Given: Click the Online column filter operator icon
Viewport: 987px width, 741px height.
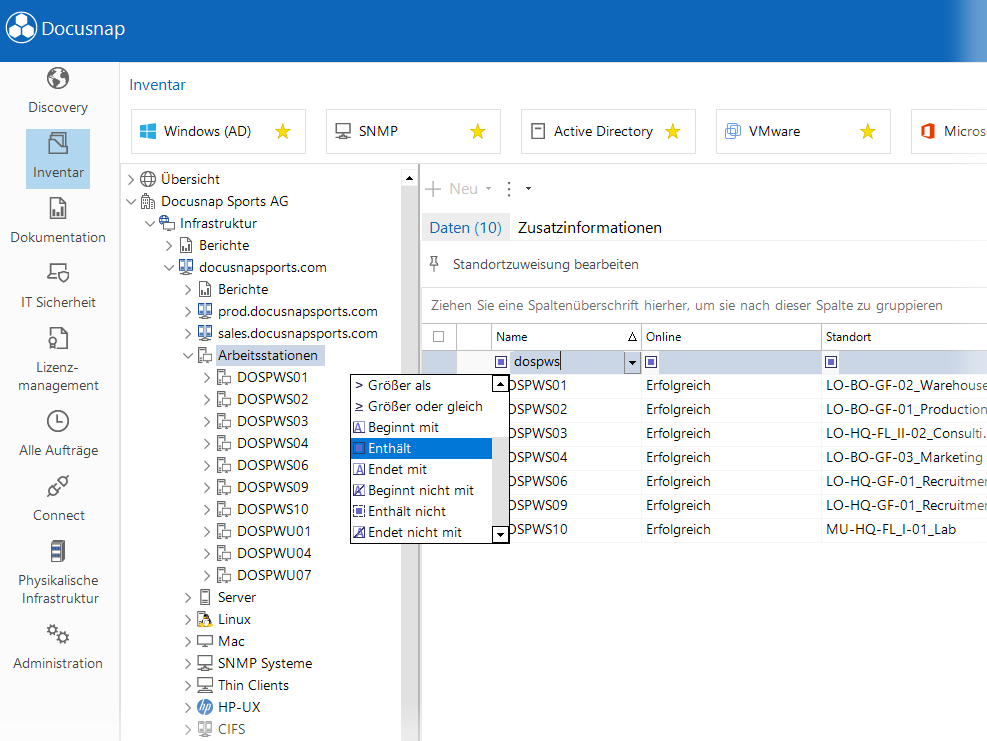Looking at the screenshot, I should (651, 361).
